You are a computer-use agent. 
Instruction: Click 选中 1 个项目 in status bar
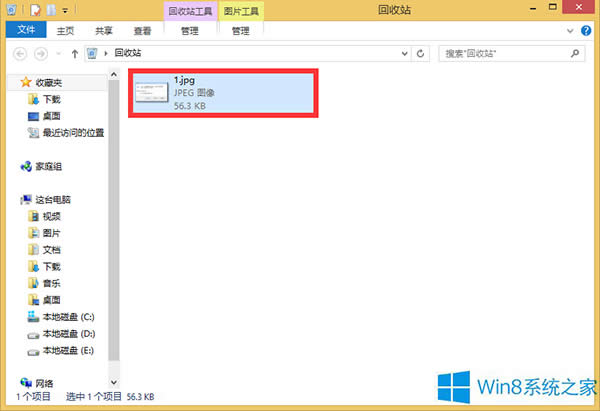(x=93, y=396)
